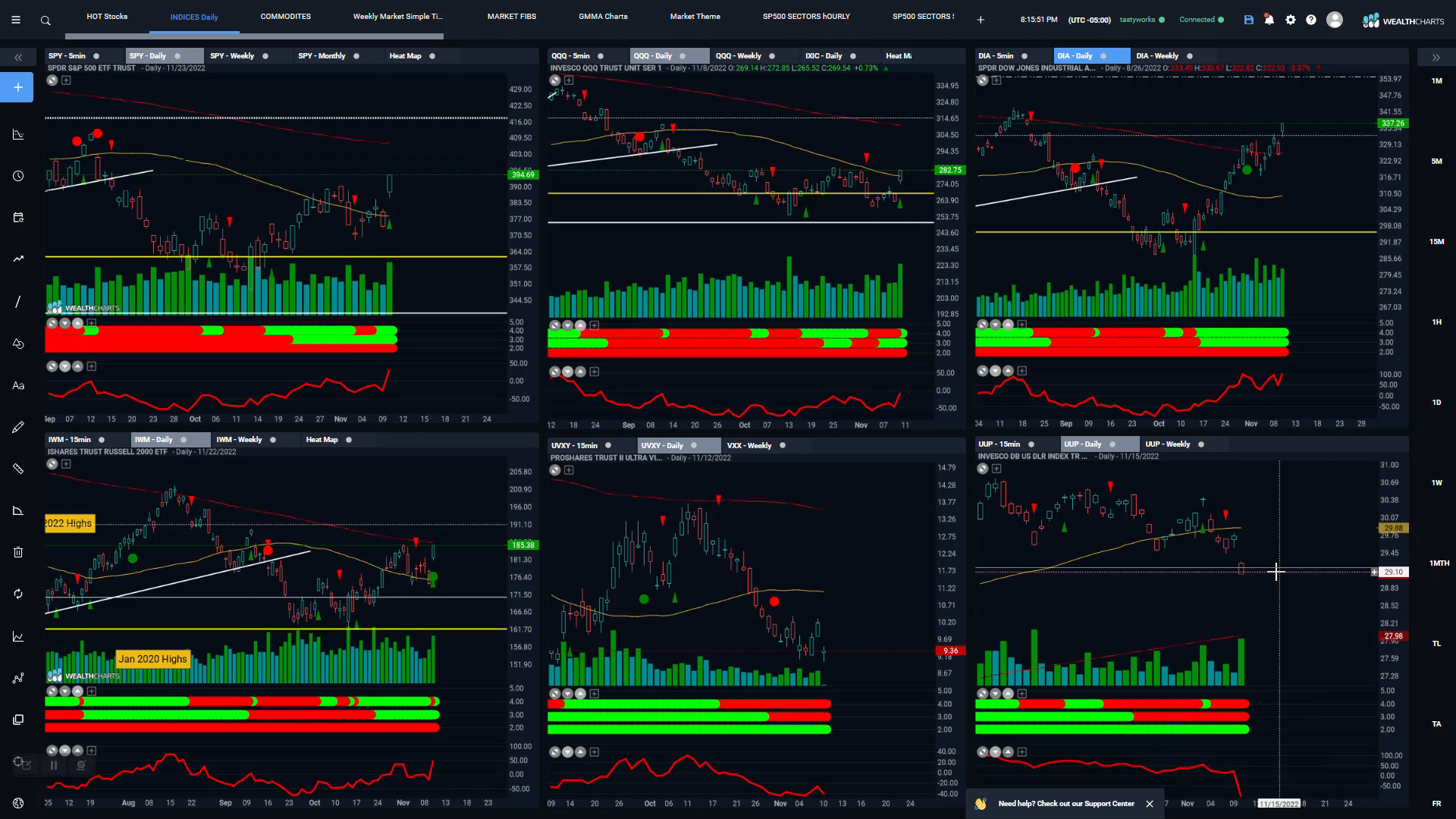Expand SPY price pane plus box

(66, 80)
